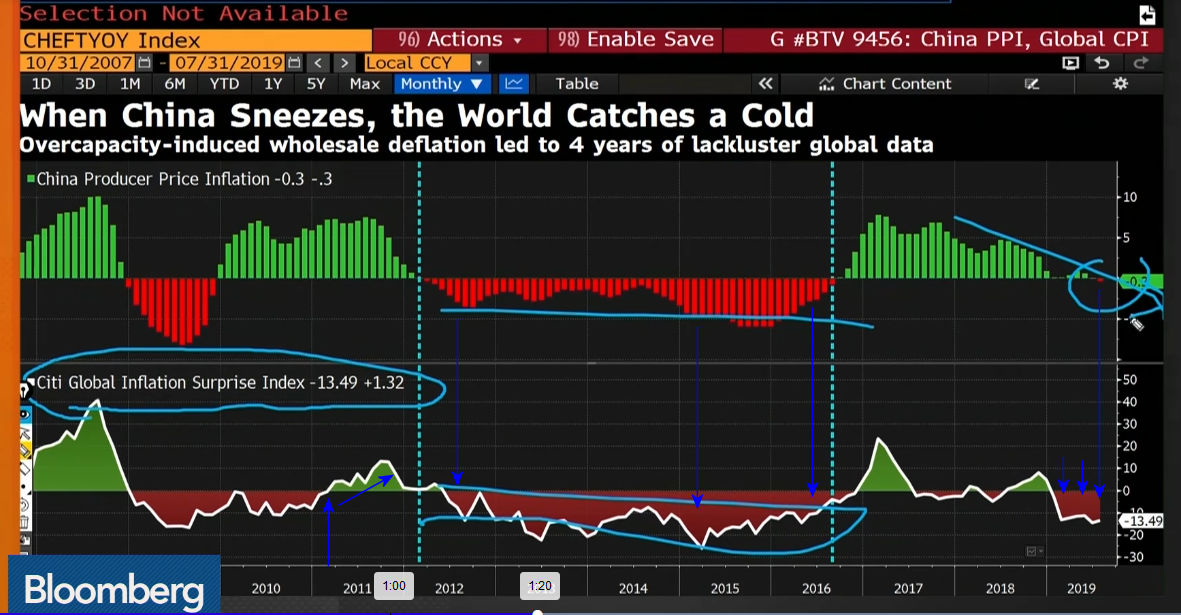
Task: Click the undo stroke icon in left toolbar
Action: pos(25,504)
